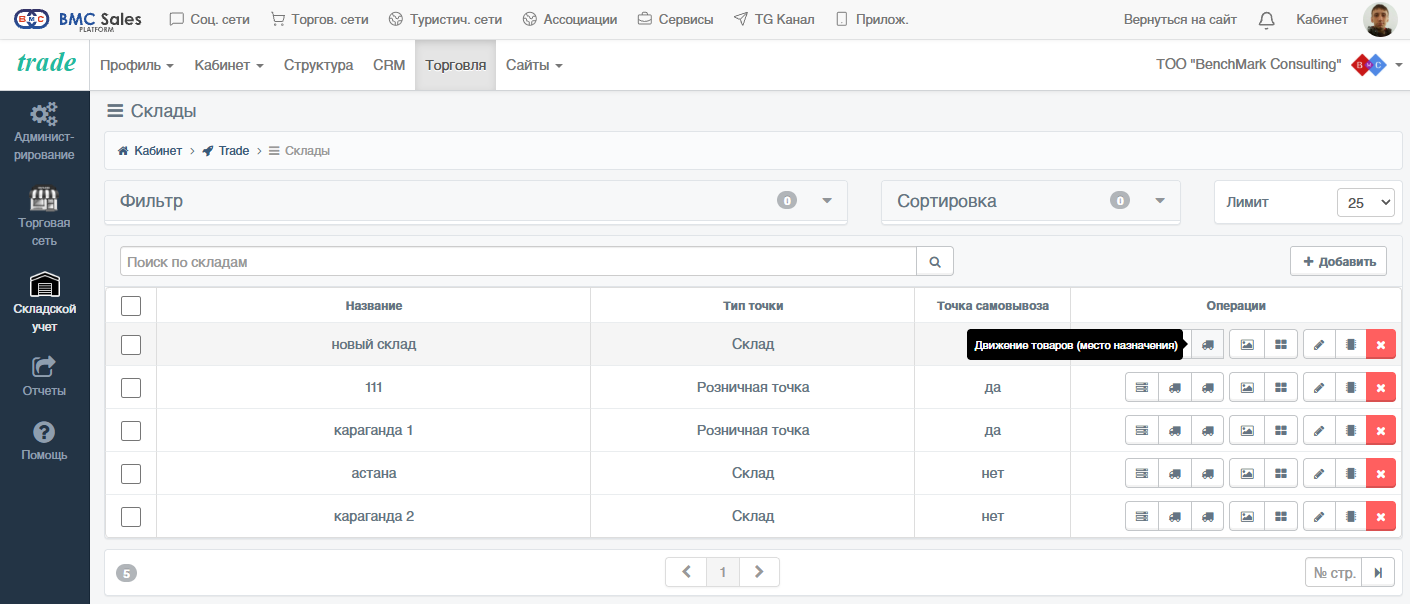Screen dimensions: 1410x604
Task: Open Помощь in the sidebar
Action: click(x=44, y=440)
